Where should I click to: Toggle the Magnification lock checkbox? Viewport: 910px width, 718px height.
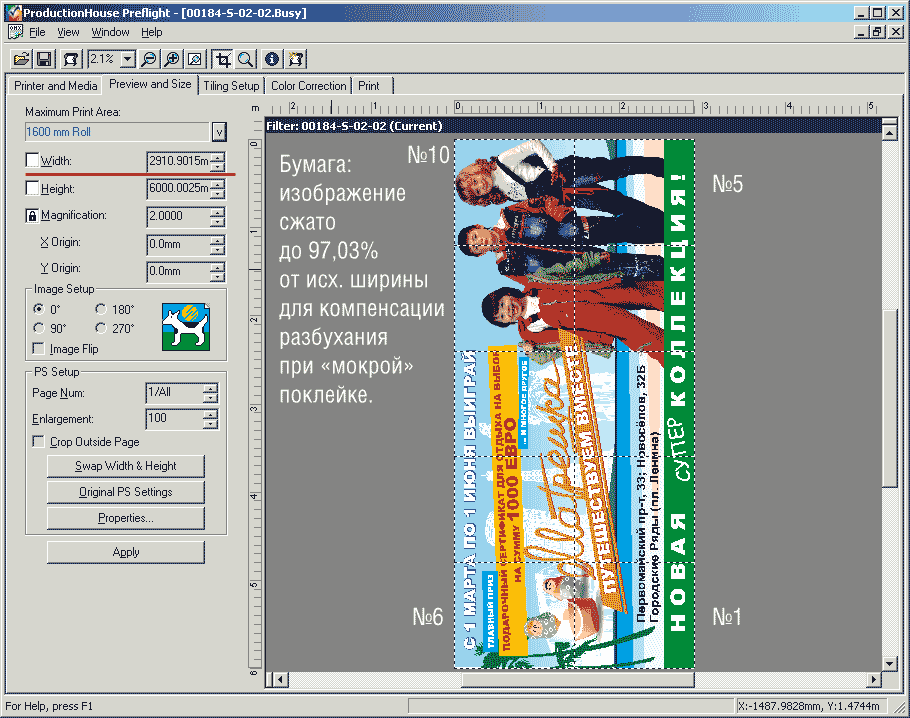pos(32,215)
